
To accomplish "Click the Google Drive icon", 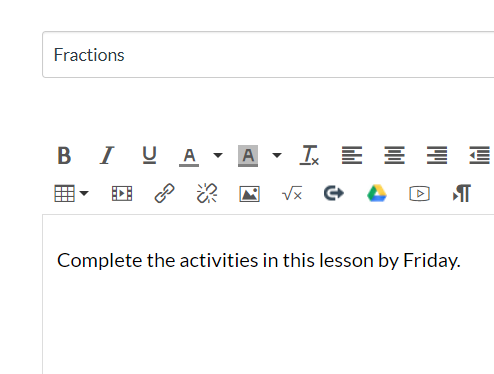I will pyautogui.click(x=377, y=193).
